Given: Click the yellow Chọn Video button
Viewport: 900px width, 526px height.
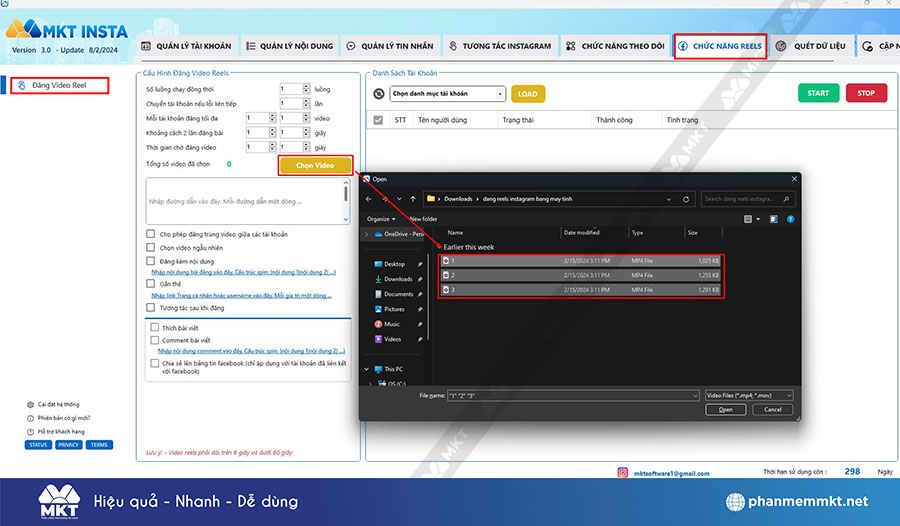Looking at the screenshot, I should [315, 165].
